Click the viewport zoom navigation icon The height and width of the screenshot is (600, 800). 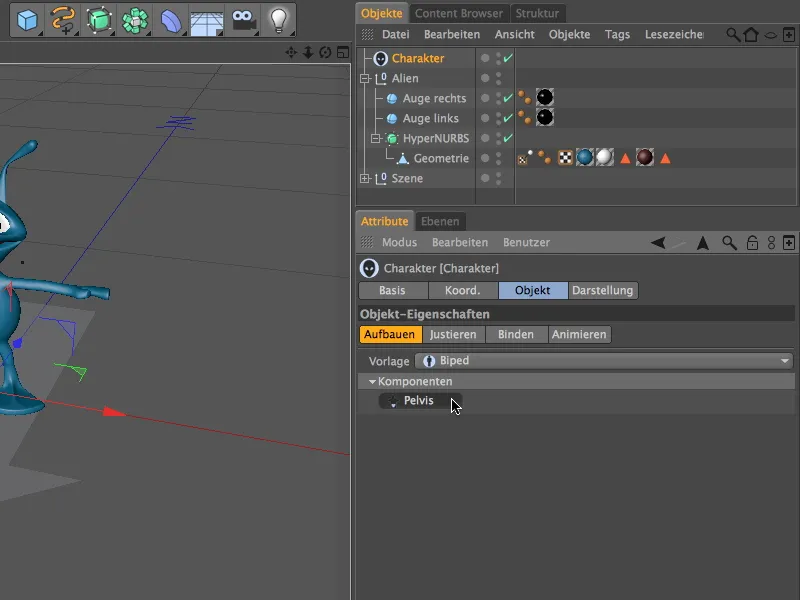[x=308, y=52]
